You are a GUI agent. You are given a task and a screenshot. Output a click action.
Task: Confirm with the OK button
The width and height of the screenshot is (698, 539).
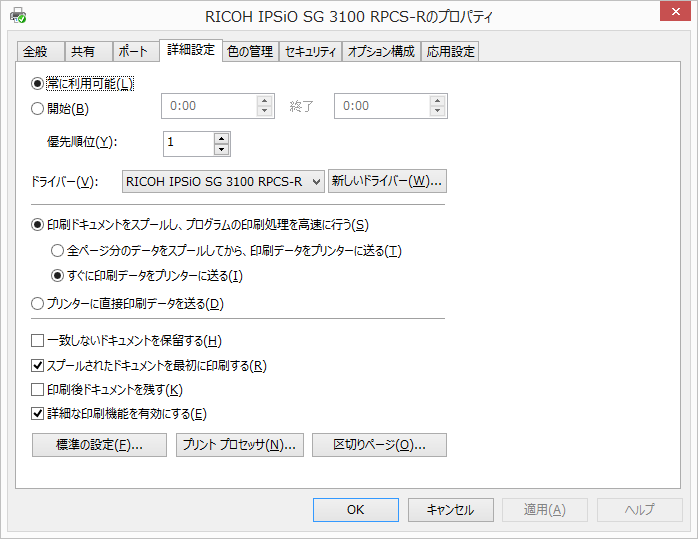click(x=356, y=510)
